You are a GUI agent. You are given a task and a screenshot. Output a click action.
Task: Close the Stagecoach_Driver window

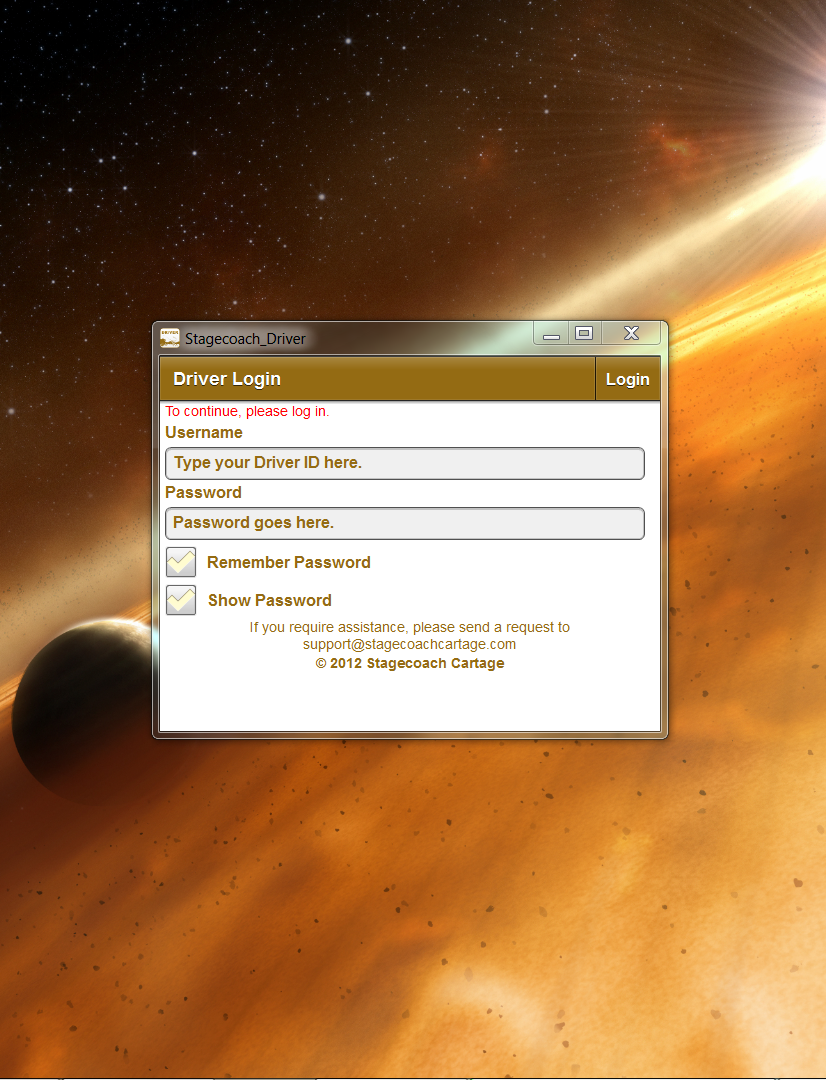[631, 333]
